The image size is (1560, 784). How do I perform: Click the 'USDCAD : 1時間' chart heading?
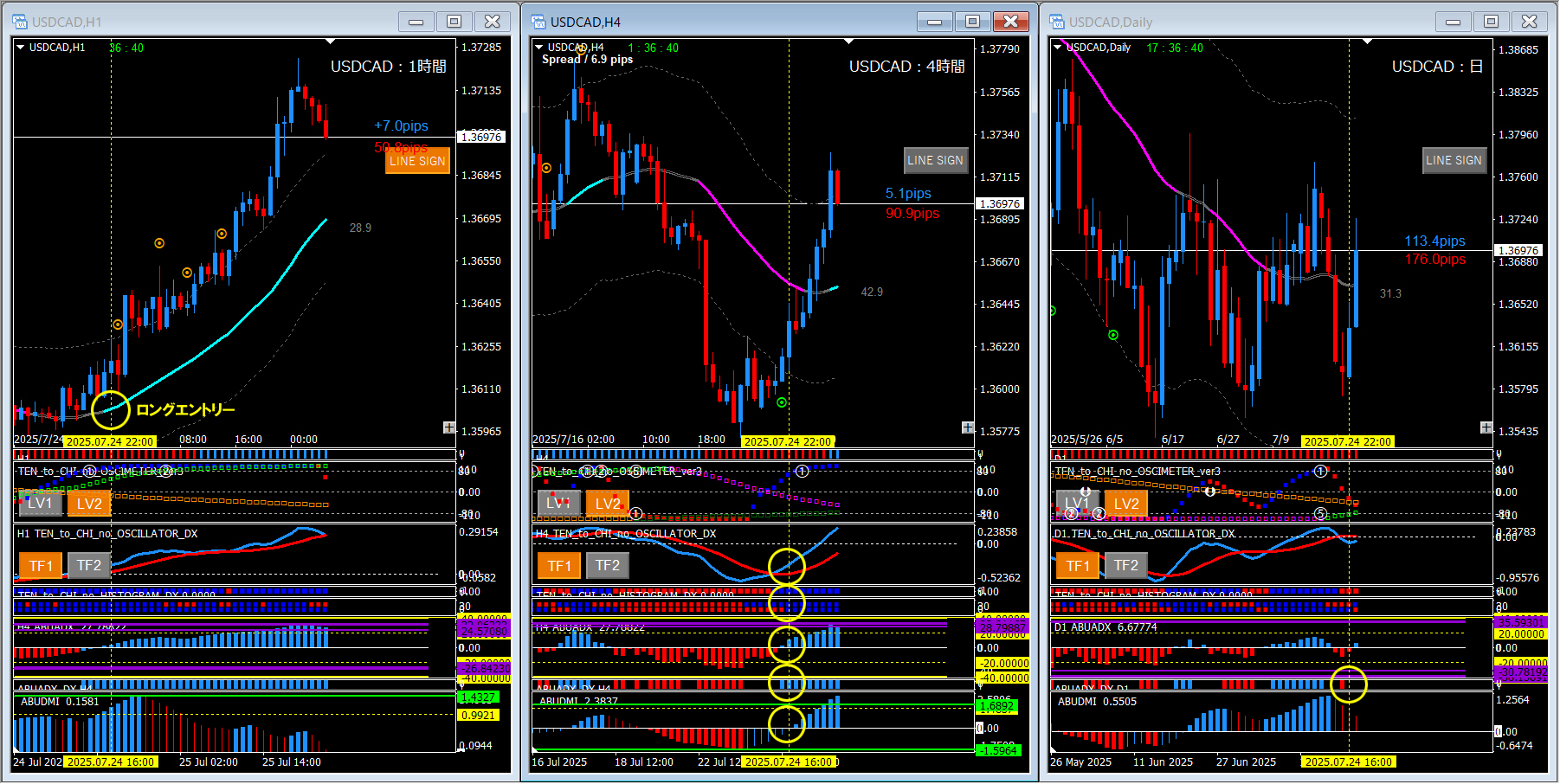(389, 67)
